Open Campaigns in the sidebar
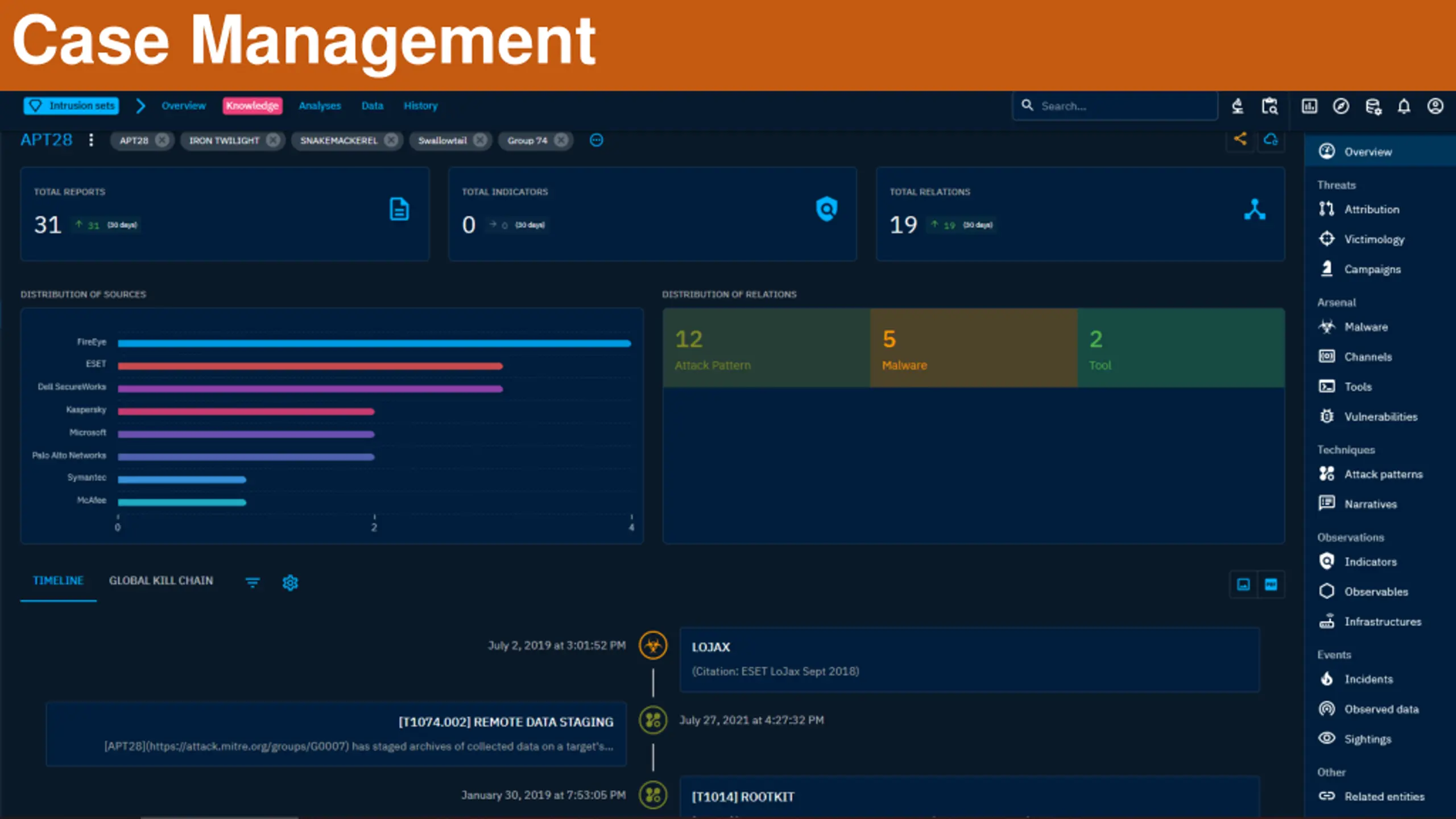1456x819 pixels. [x=1380, y=269]
